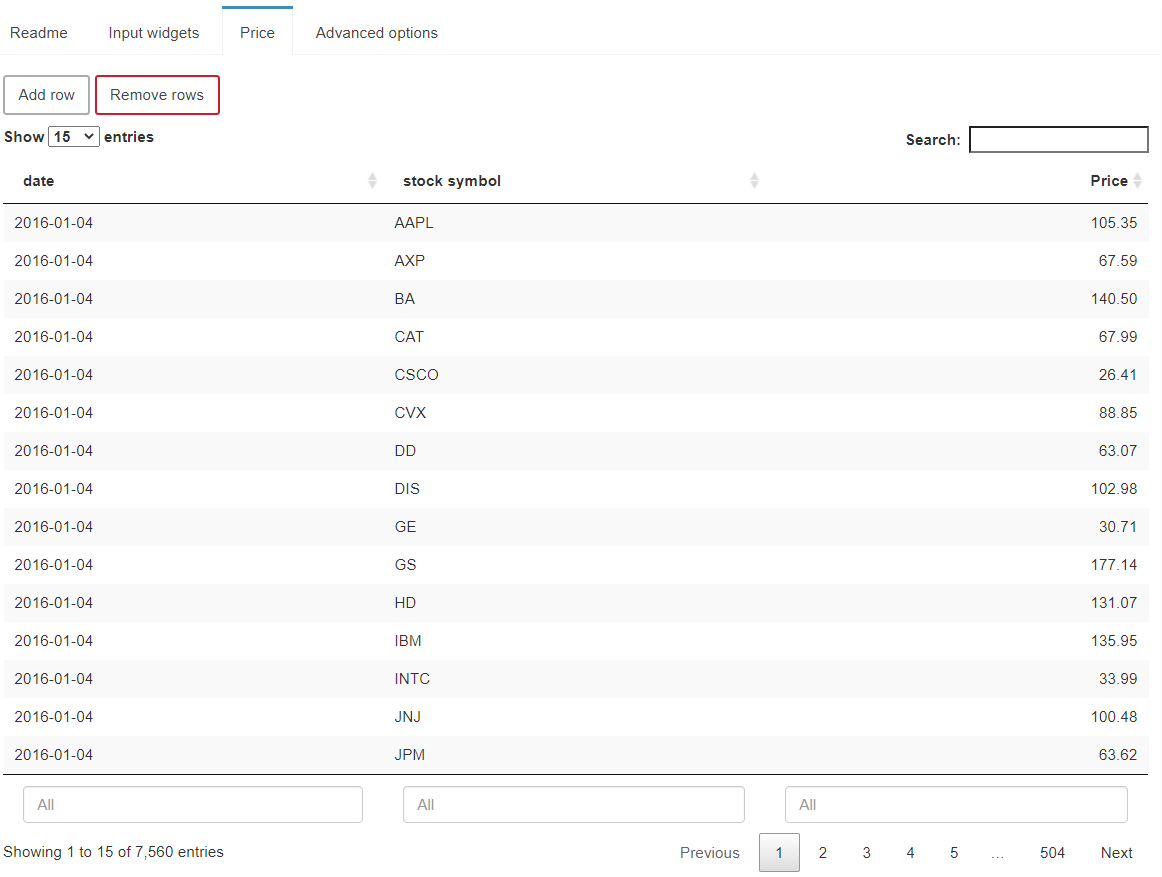Go to the Advanced options tab
Screen dimensions: 1162x877
coord(376,33)
